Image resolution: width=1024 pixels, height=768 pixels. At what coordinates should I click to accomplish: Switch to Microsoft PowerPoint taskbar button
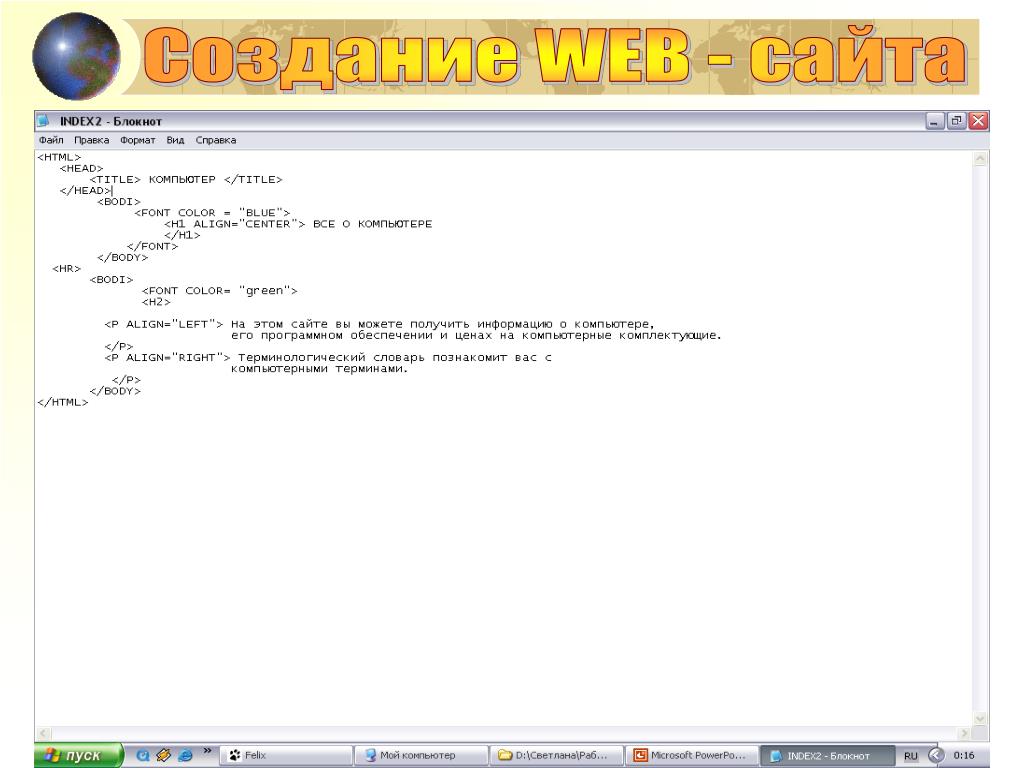(x=692, y=756)
